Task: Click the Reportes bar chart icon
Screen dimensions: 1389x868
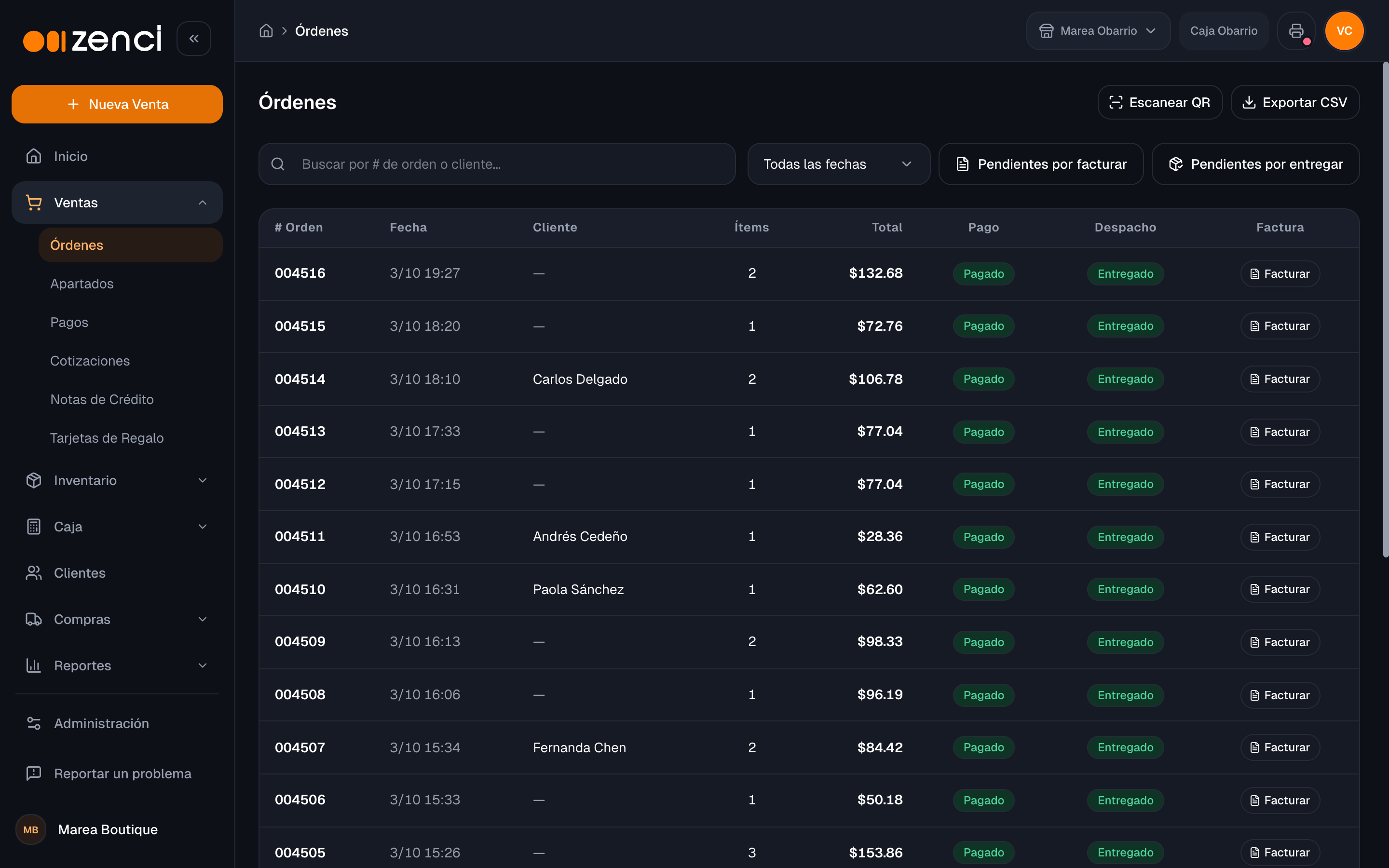Action: click(34, 665)
